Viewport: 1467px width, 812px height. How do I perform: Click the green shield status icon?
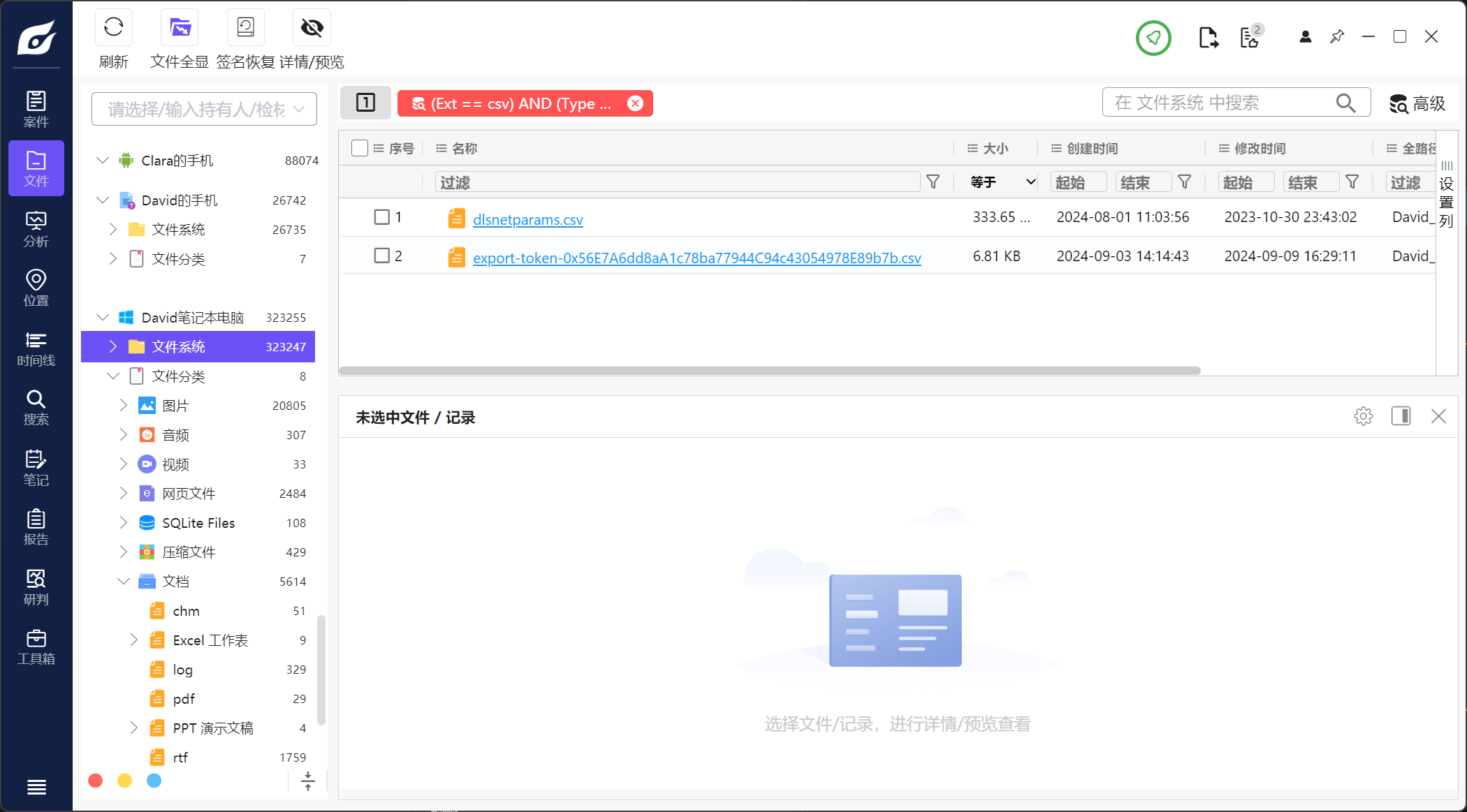pyautogui.click(x=1153, y=38)
